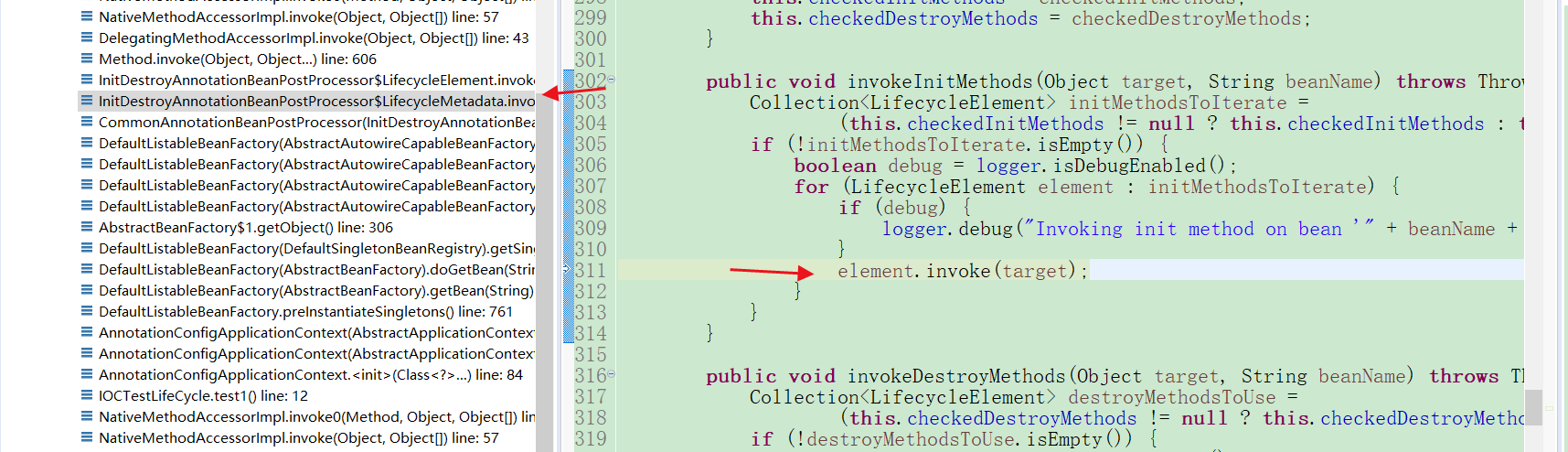Click line number 311 in the editor ruler

[591, 270]
